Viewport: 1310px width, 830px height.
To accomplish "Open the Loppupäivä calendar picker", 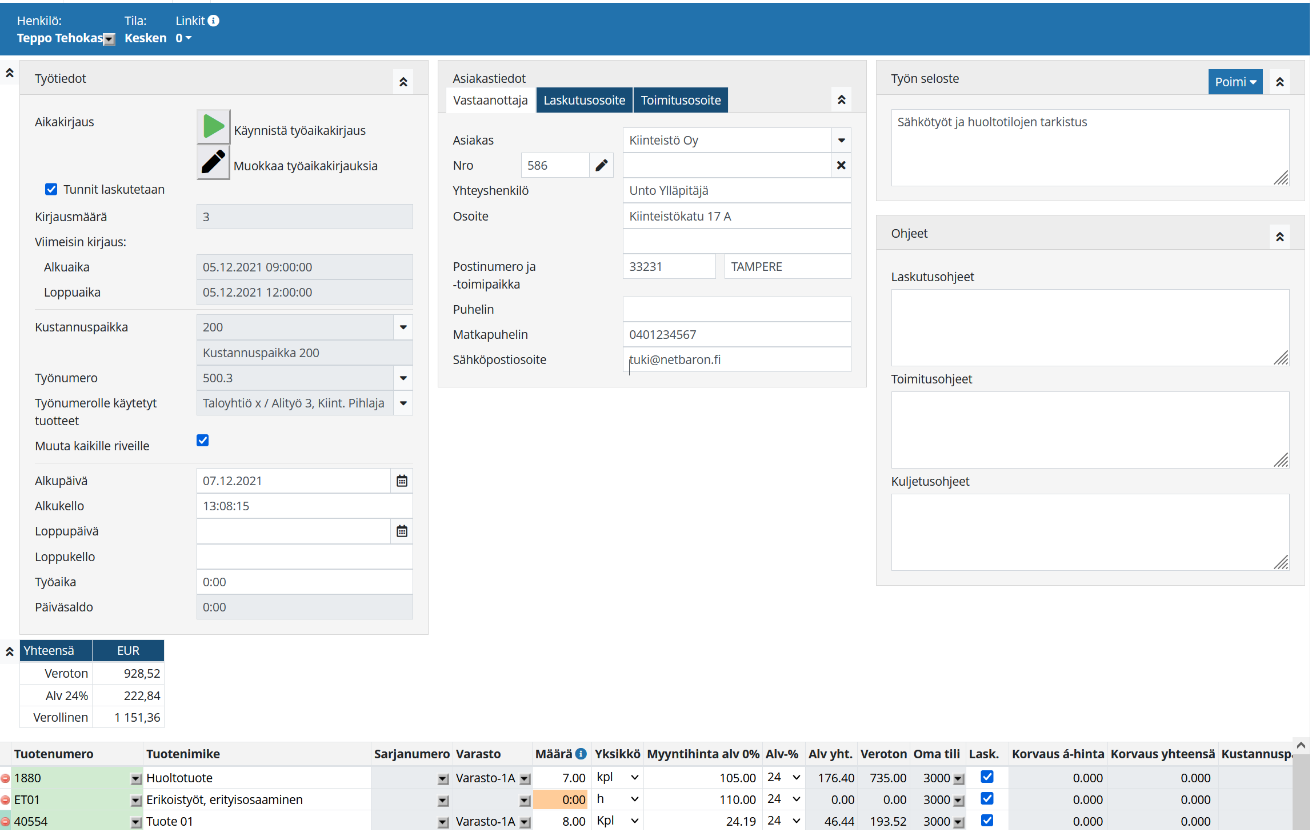I will click(402, 532).
